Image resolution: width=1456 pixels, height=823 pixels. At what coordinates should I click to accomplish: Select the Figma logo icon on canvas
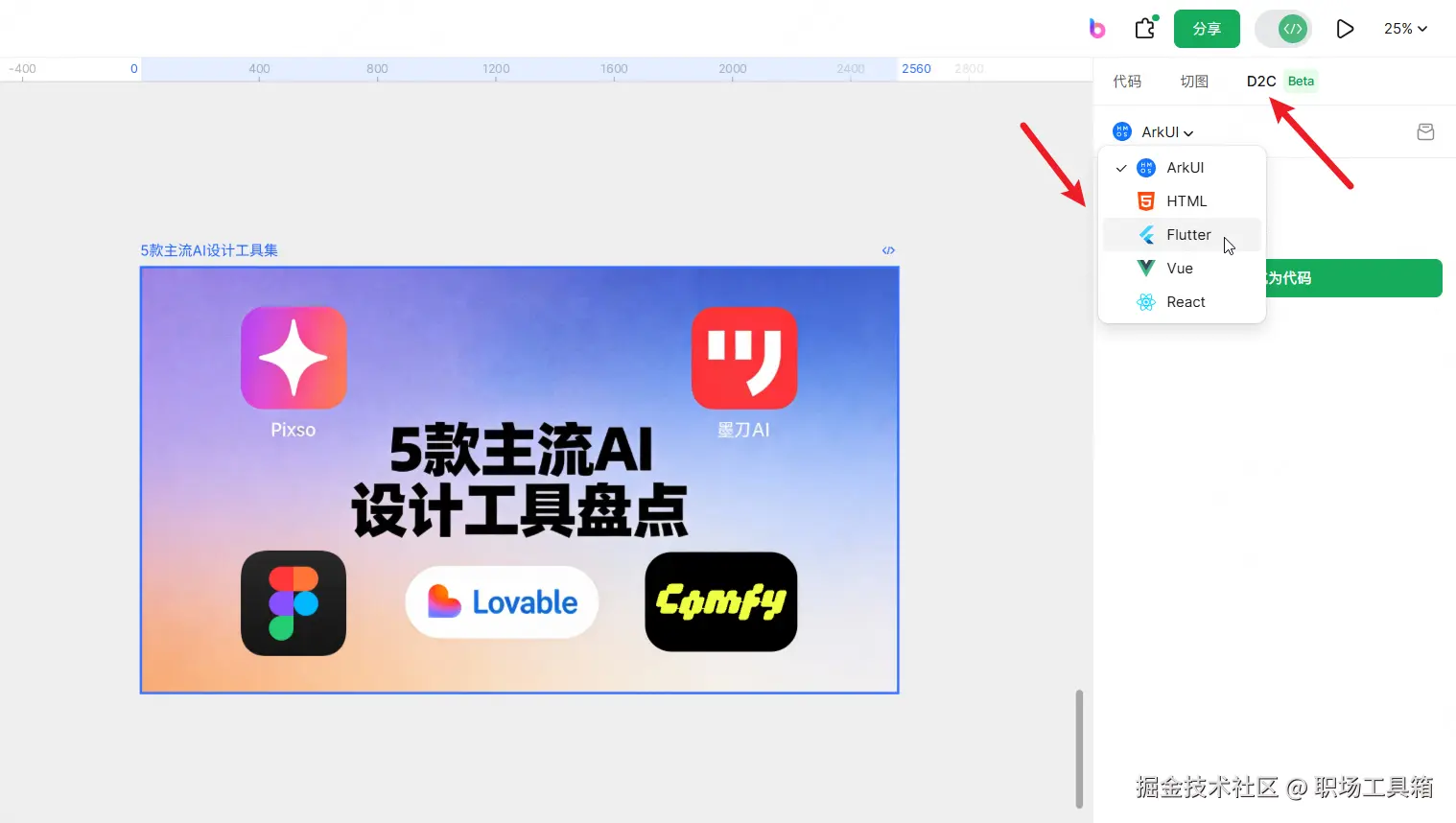click(x=294, y=603)
